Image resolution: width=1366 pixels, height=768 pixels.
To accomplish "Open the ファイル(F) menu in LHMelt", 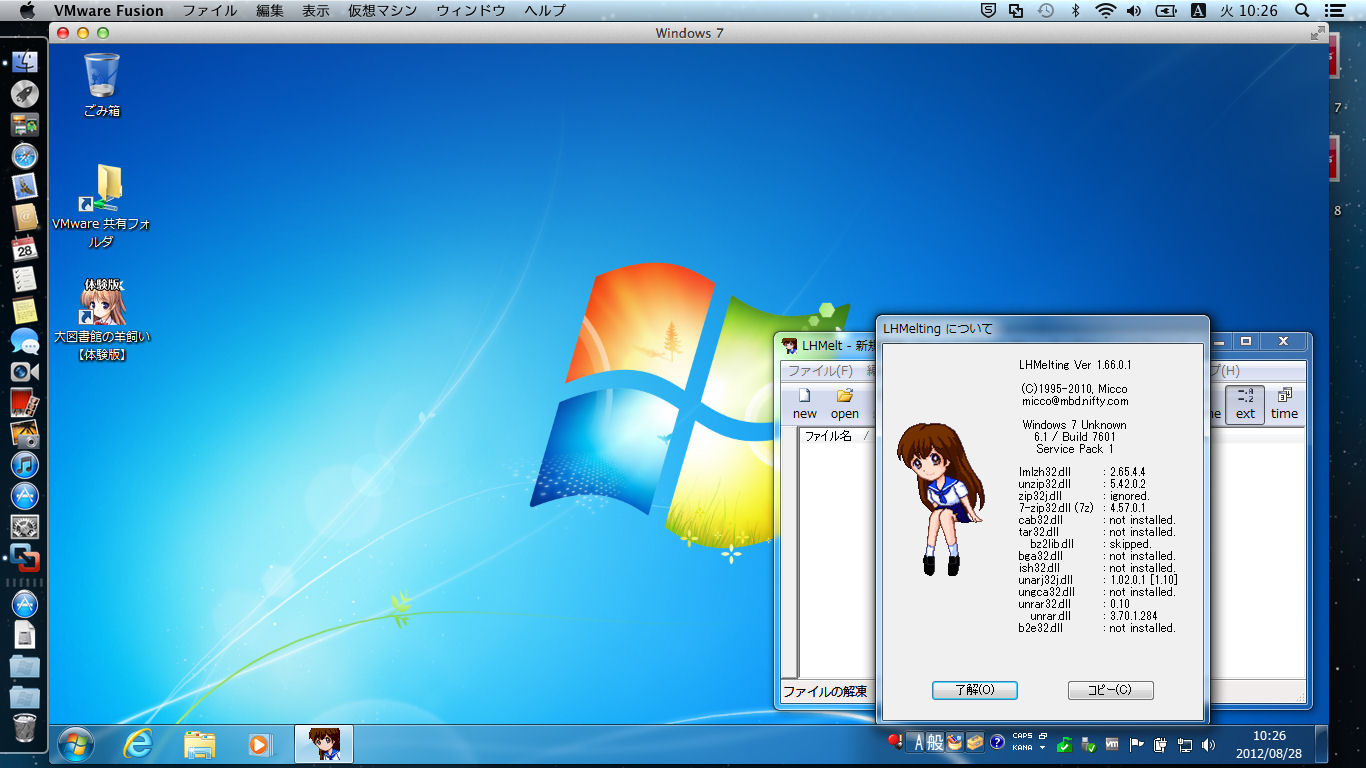I will point(820,370).
